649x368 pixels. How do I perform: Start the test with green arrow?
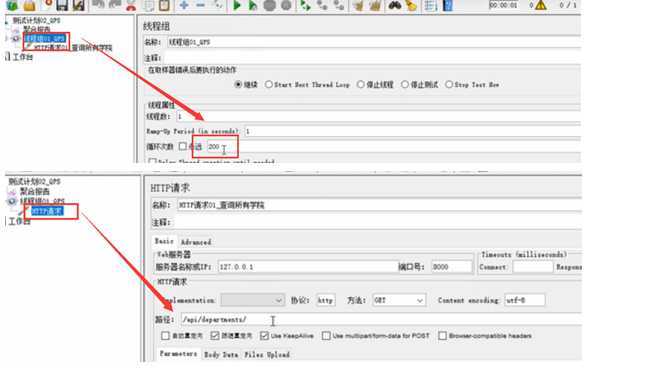(237, 5)
